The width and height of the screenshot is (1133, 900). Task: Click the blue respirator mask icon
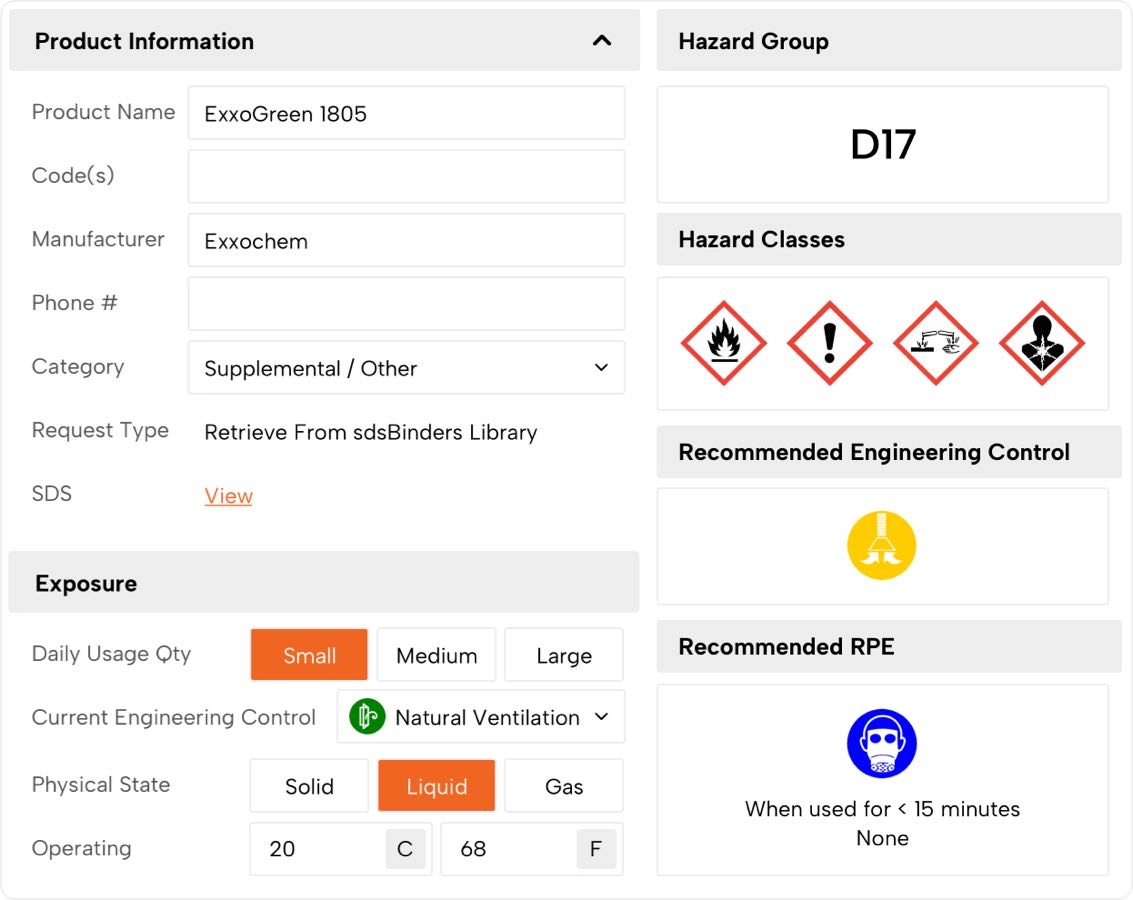(882, 743)
